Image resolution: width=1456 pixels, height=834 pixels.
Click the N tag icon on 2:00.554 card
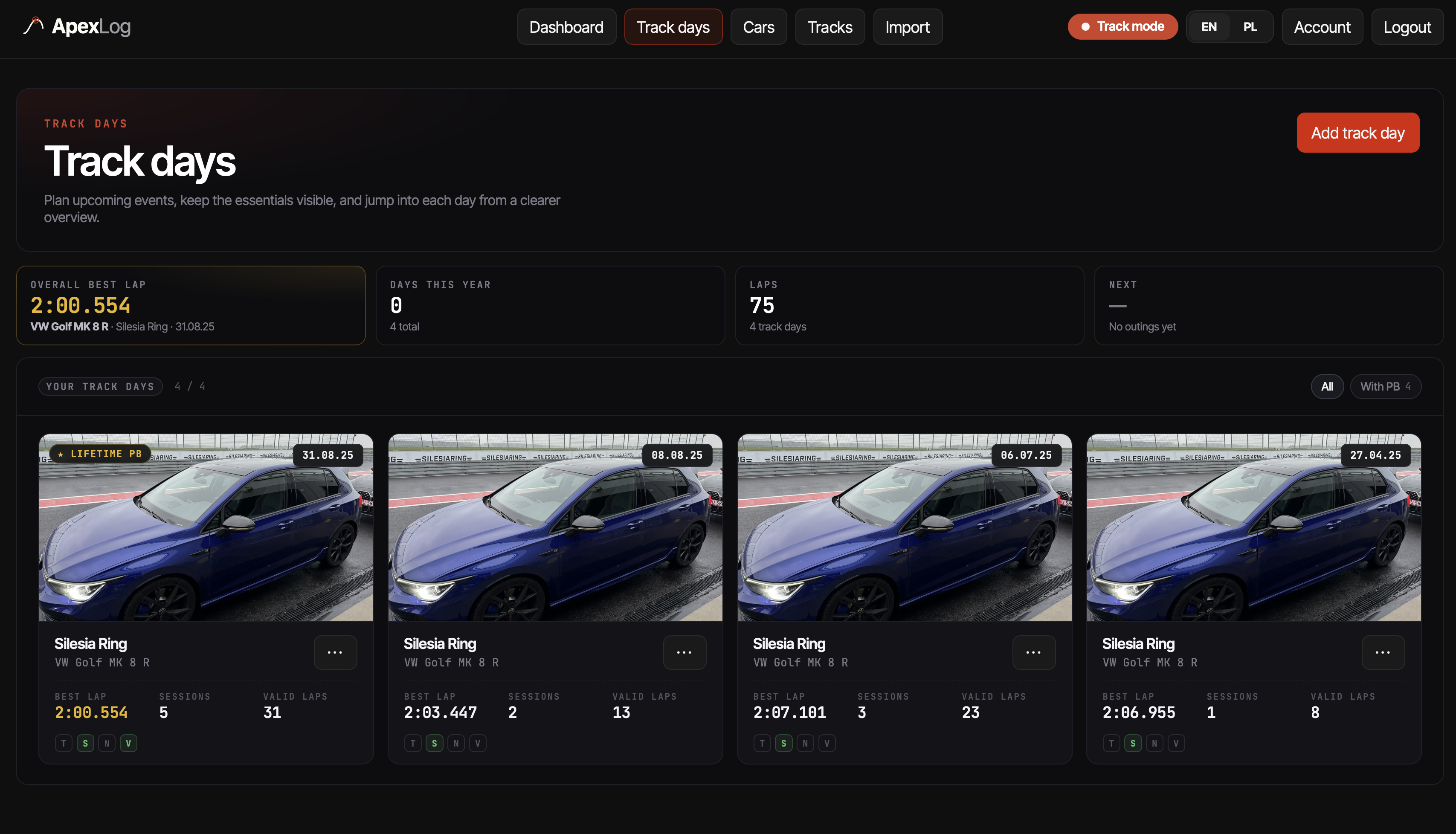(x=107, y=743)
